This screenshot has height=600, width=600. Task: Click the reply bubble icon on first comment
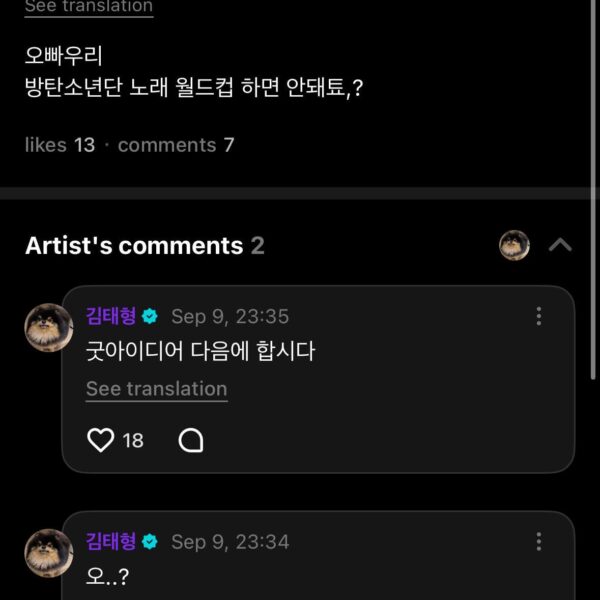[x=190, y=440]
